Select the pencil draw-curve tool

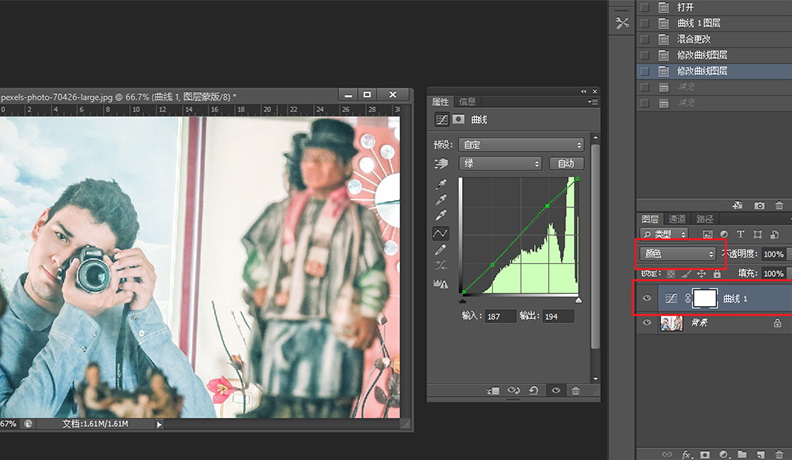tap(440, 249)
